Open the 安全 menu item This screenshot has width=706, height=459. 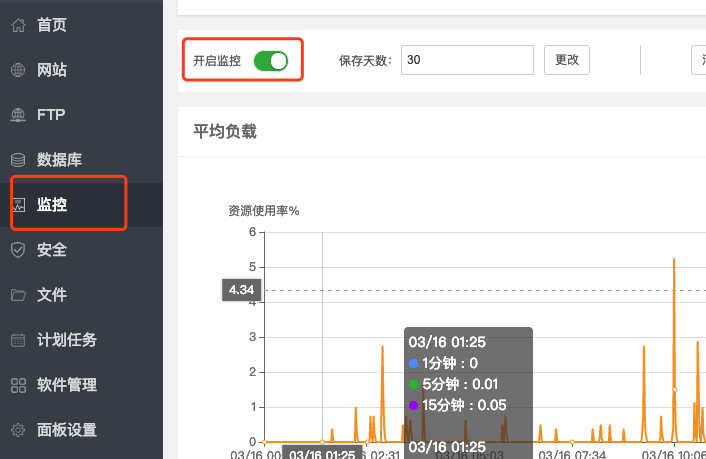pos(52,250)
